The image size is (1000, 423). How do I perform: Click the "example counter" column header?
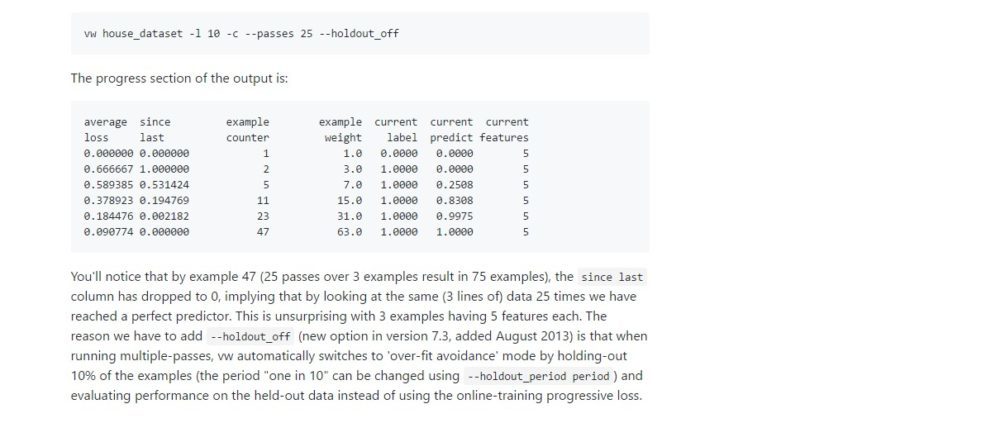[248, 129]
